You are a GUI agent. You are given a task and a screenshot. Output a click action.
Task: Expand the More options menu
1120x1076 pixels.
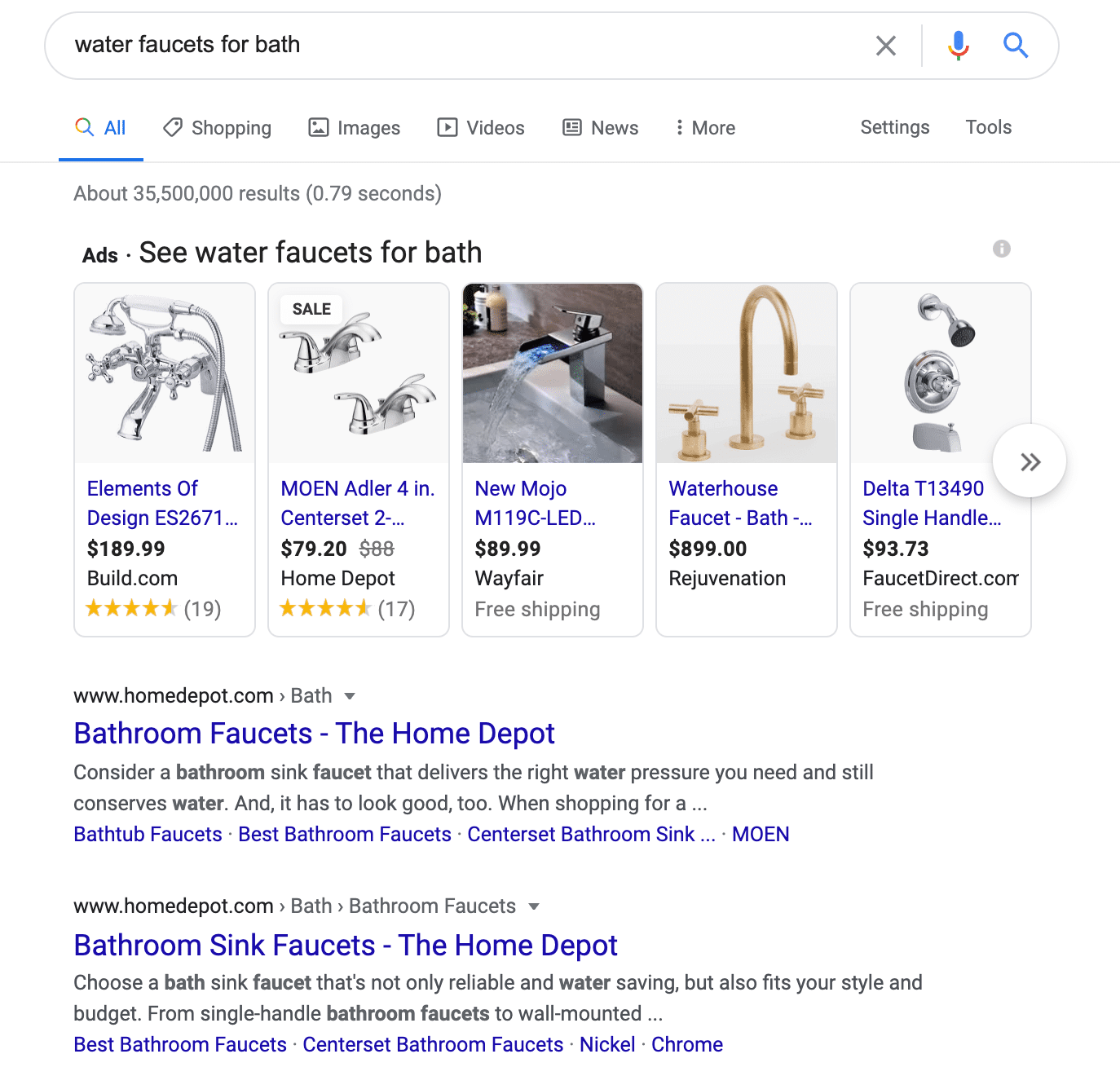point(705,128)
